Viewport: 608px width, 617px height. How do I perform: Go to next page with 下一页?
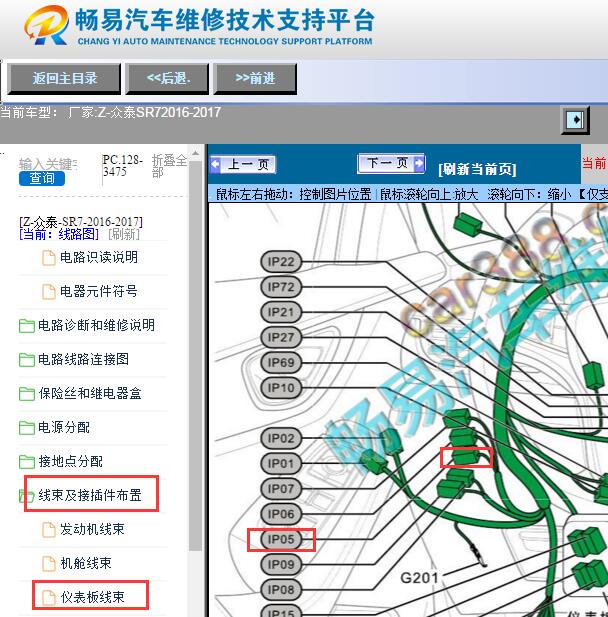click(x=392, y=163)
